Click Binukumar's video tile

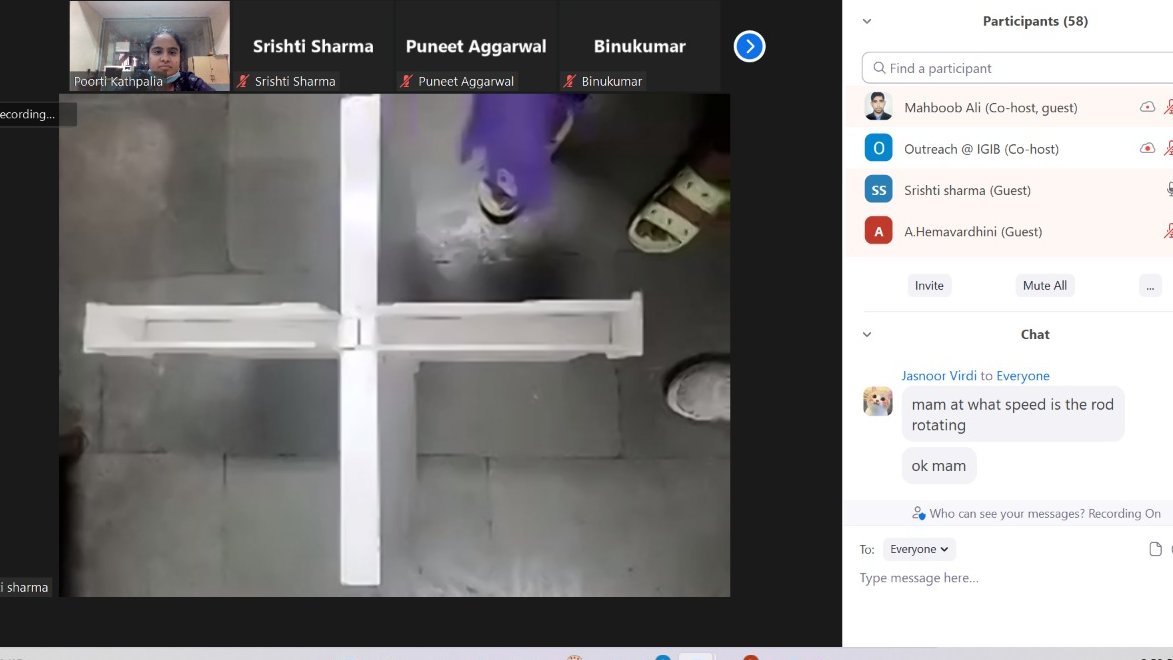pos(640,46)
